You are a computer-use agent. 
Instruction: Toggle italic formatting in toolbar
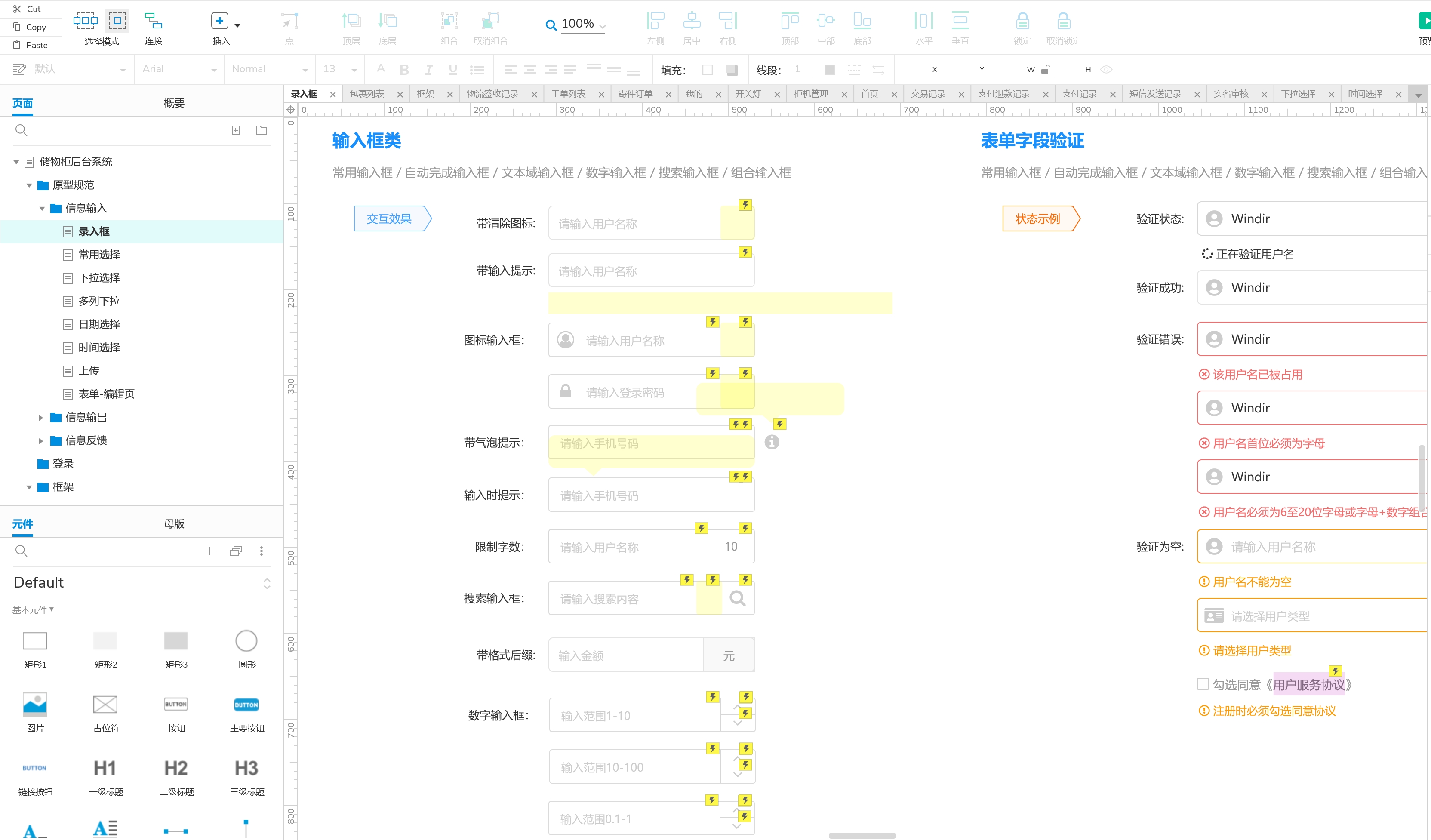(x=428, y=69)
